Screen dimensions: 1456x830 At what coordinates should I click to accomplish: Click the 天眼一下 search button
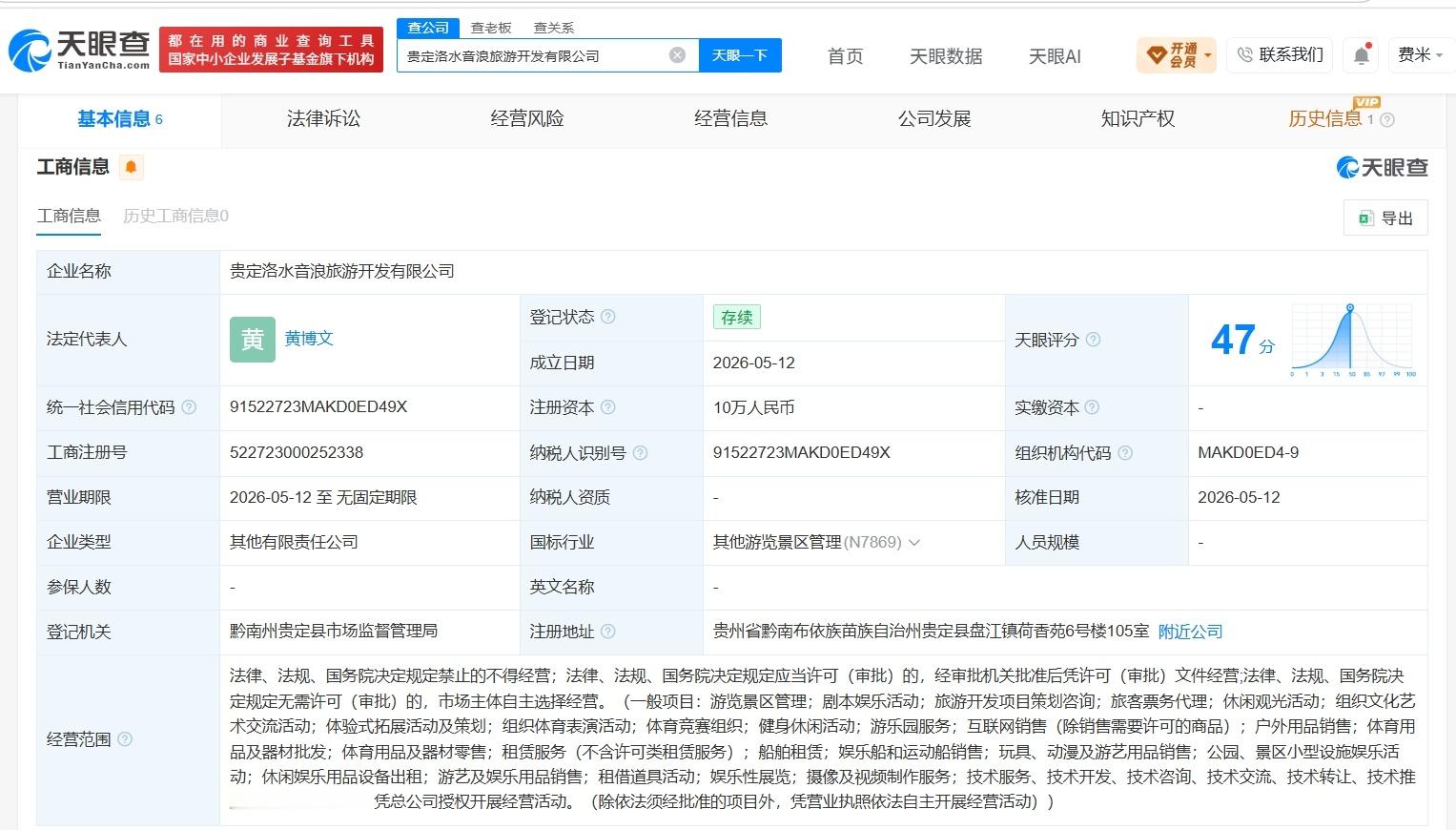tap(740, 55)
